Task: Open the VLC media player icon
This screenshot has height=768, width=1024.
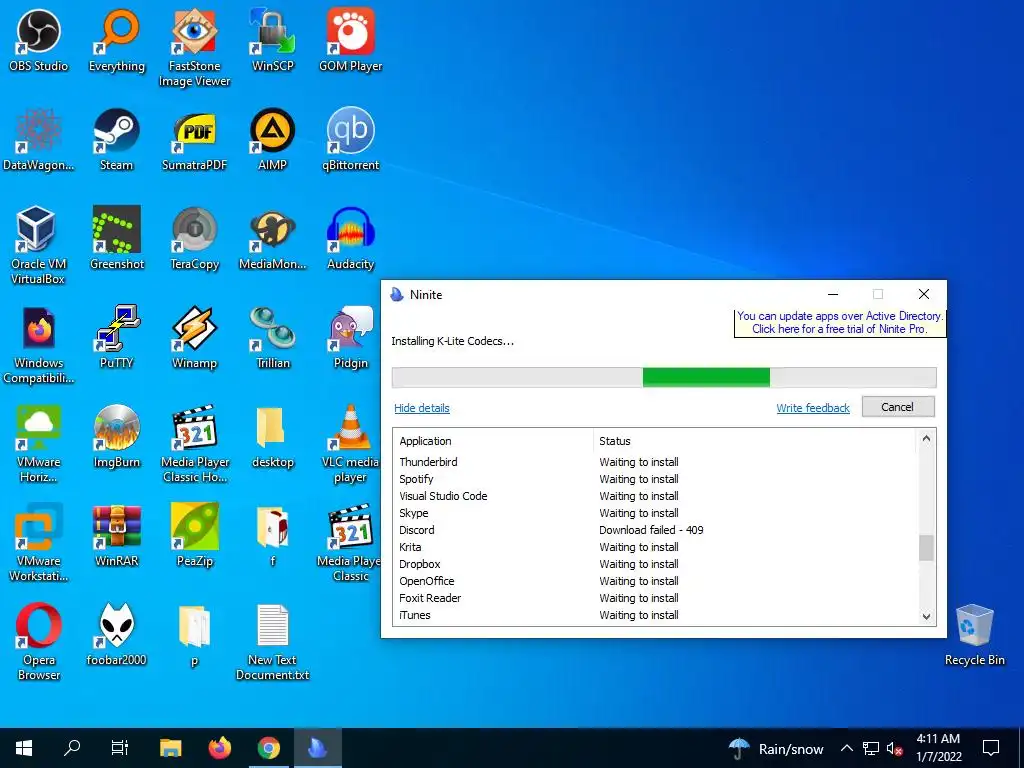Action: click(351, 444)
